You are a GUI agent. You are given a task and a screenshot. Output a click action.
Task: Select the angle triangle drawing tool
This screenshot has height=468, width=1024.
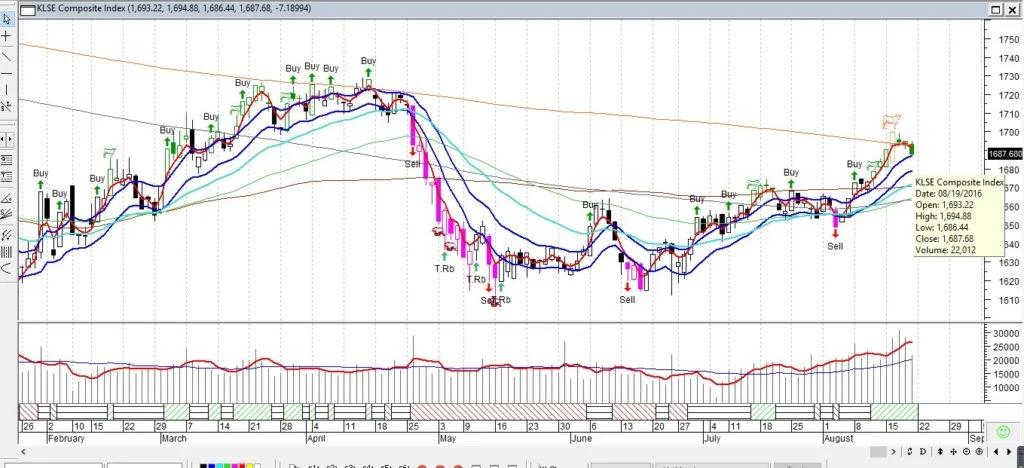(x=7, y=198)
